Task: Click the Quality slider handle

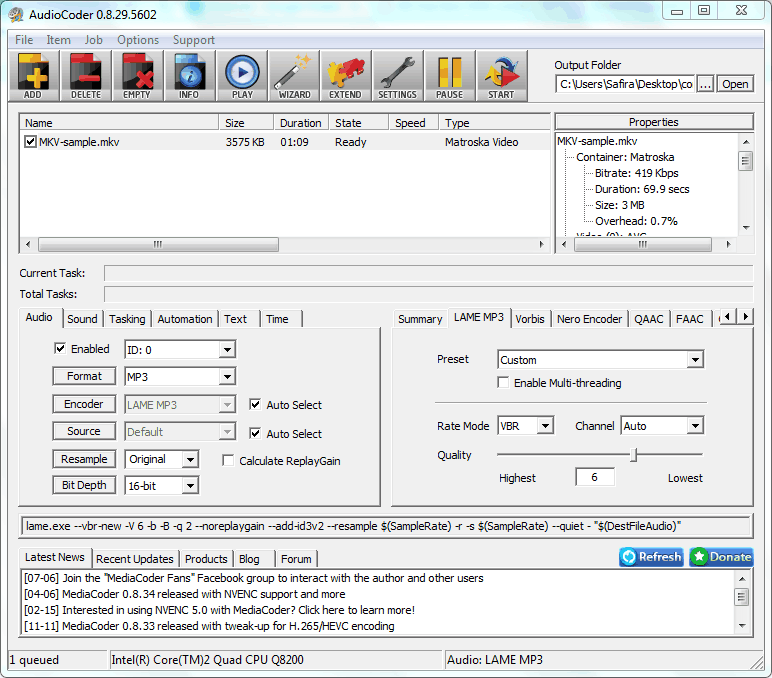Action: click(634, 454)
